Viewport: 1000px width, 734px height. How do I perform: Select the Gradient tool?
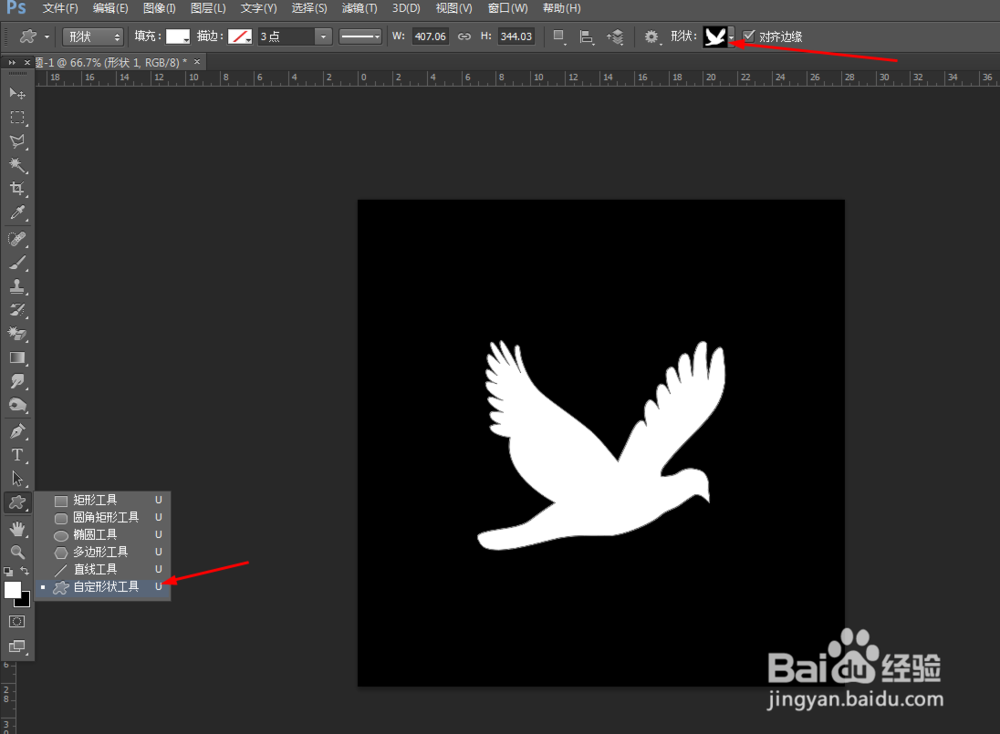(17, 358)
